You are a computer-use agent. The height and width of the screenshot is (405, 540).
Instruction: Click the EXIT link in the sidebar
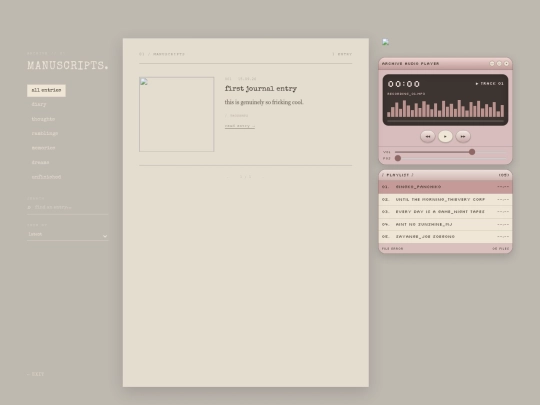[x=35, y=374]
